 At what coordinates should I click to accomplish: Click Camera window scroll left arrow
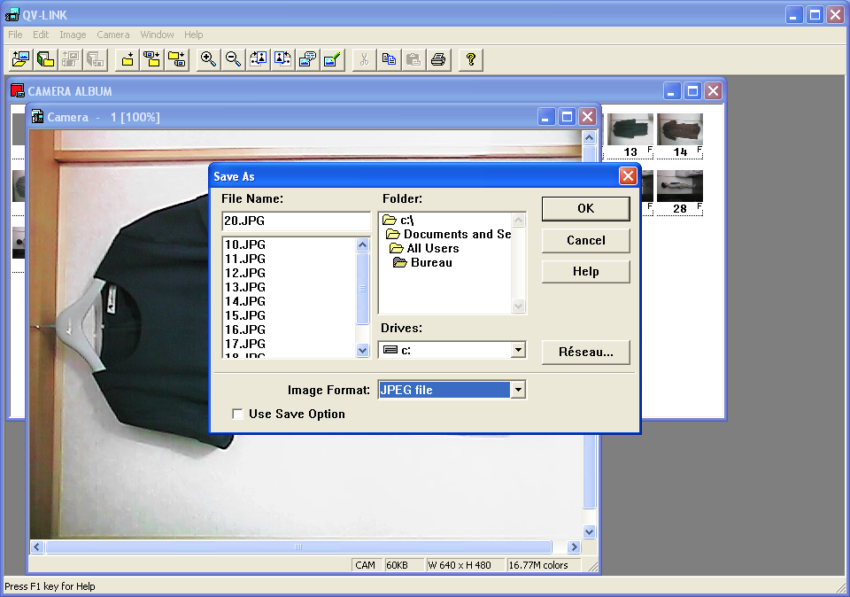point(37,547)
